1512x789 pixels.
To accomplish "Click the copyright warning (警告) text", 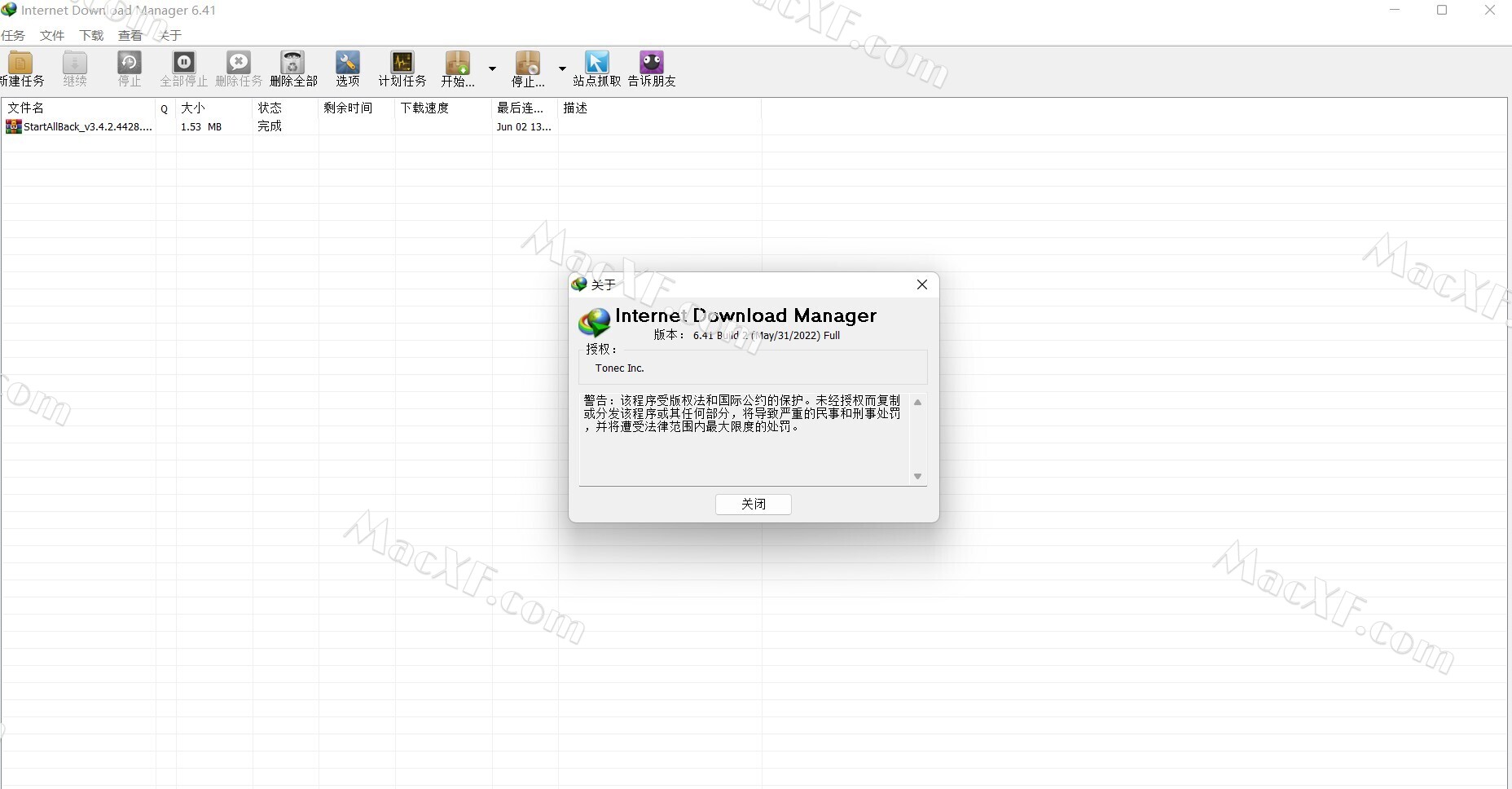I will point(742,413).
